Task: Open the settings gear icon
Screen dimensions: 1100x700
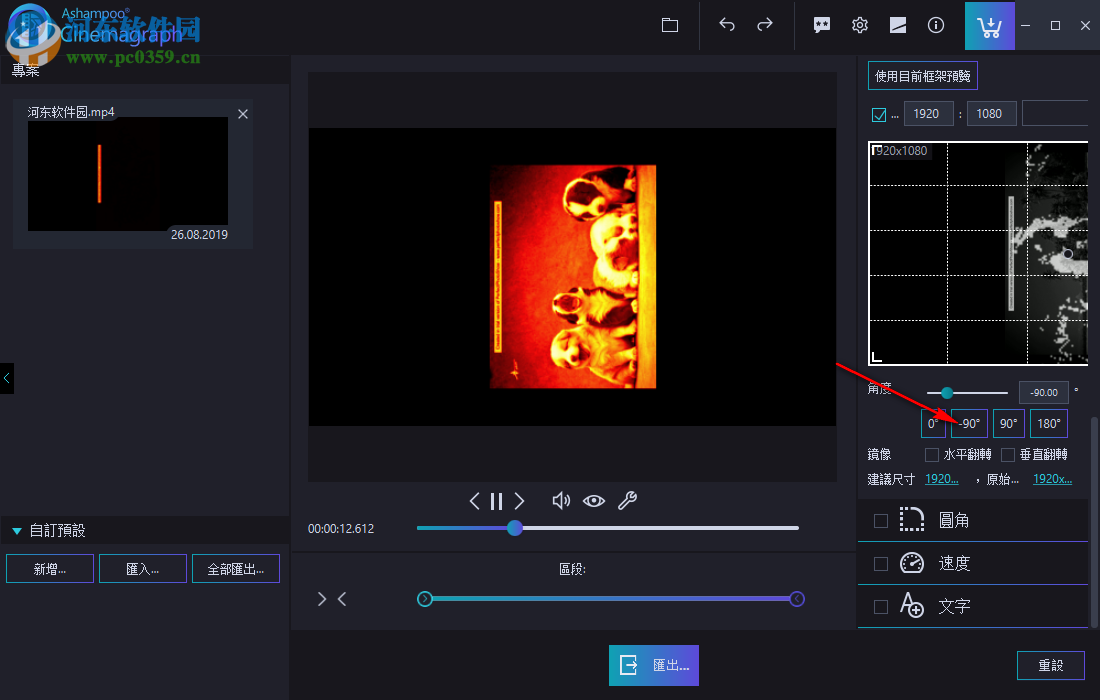Action: coord(859,25)
